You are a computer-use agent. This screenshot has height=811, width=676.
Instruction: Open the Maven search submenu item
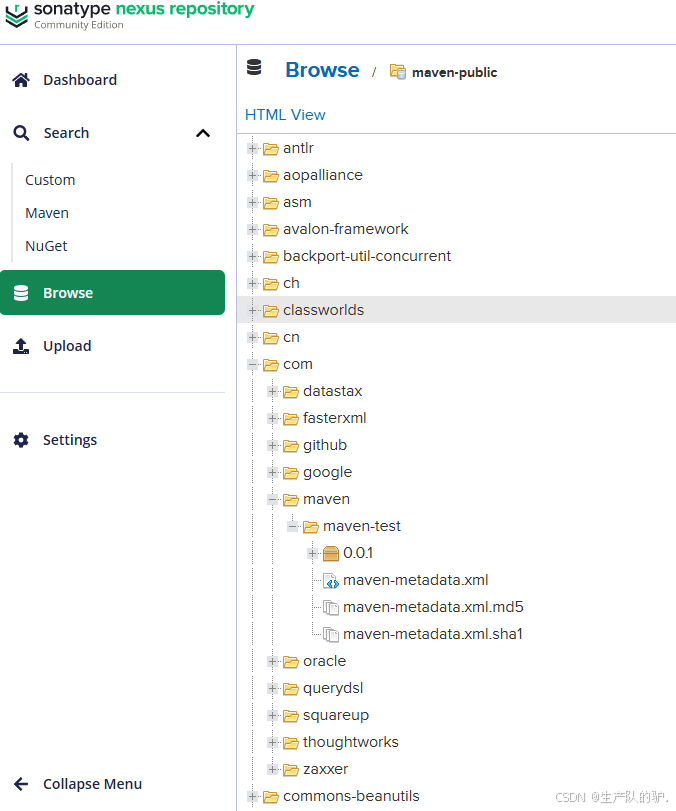click(x=47, y=213)
